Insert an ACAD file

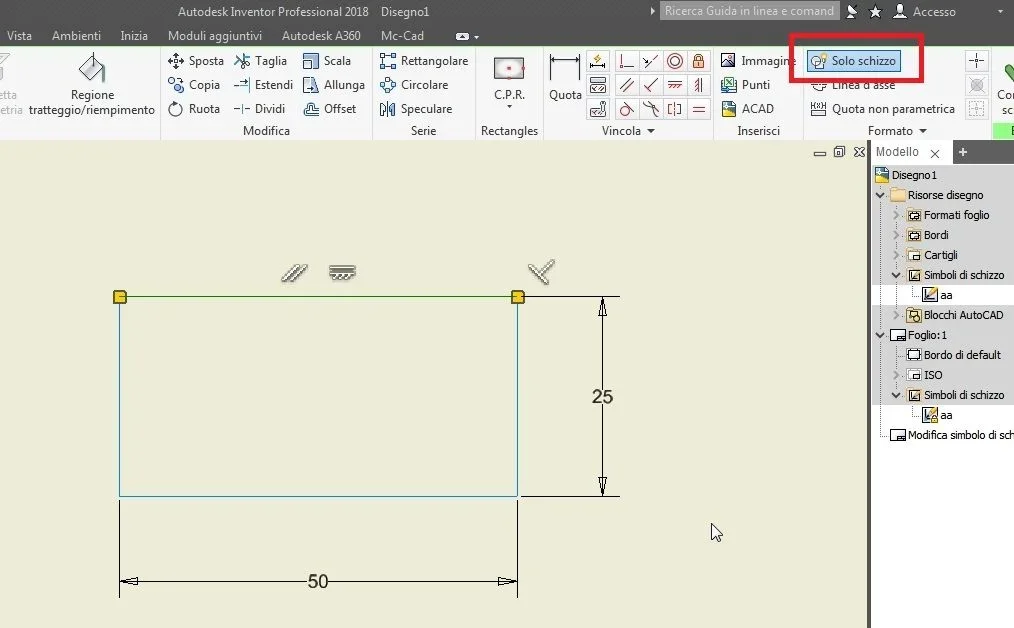coord(748,109)
